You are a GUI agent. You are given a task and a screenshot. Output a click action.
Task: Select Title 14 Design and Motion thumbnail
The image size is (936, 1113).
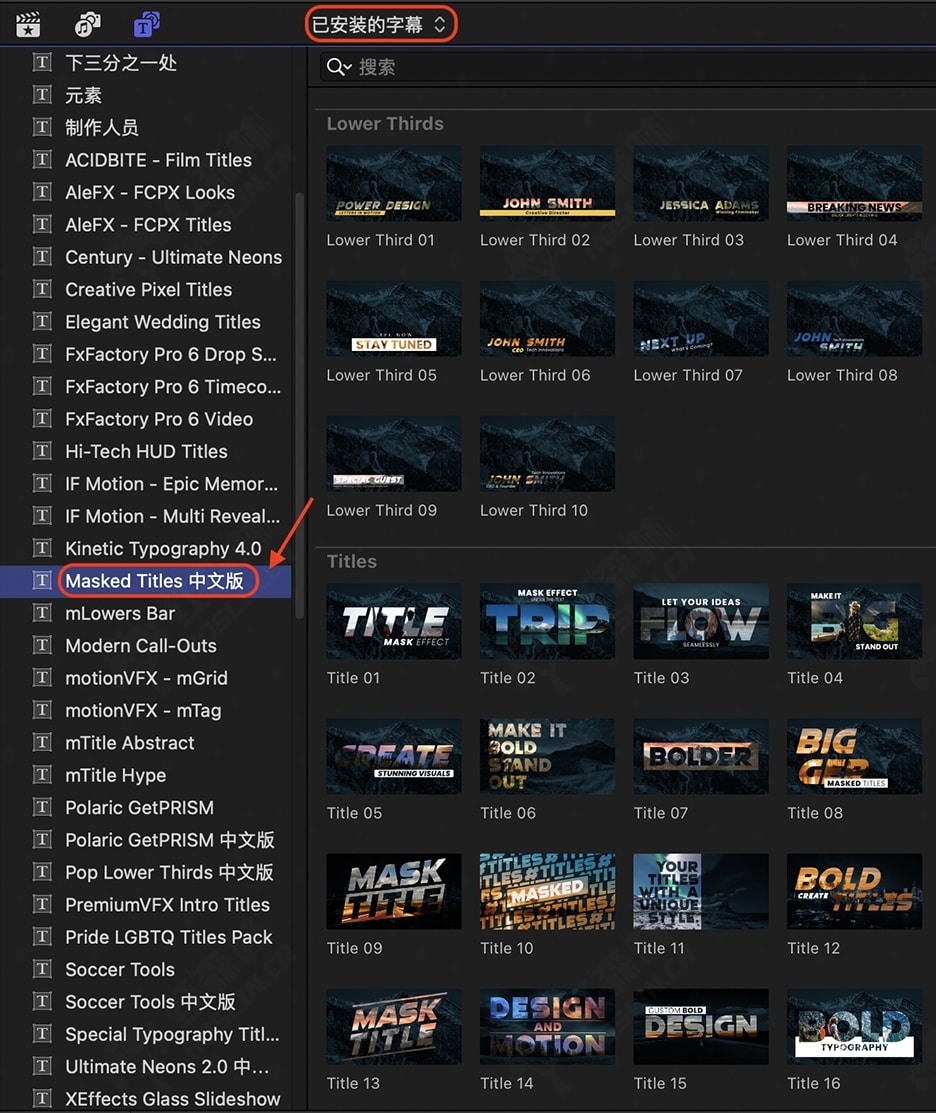[547, 1026]
